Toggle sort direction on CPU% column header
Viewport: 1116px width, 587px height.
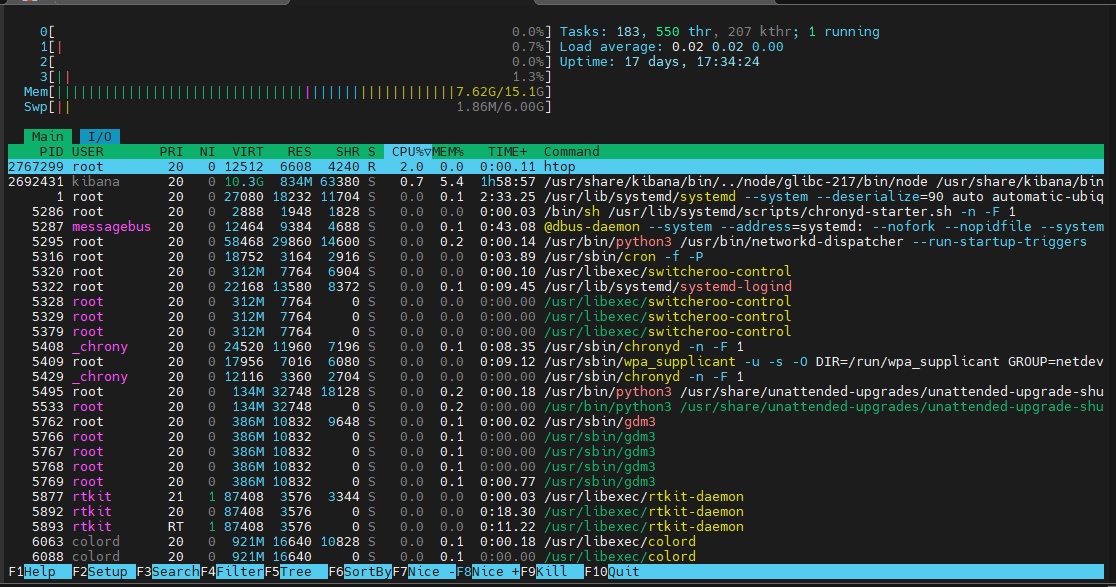408,152
